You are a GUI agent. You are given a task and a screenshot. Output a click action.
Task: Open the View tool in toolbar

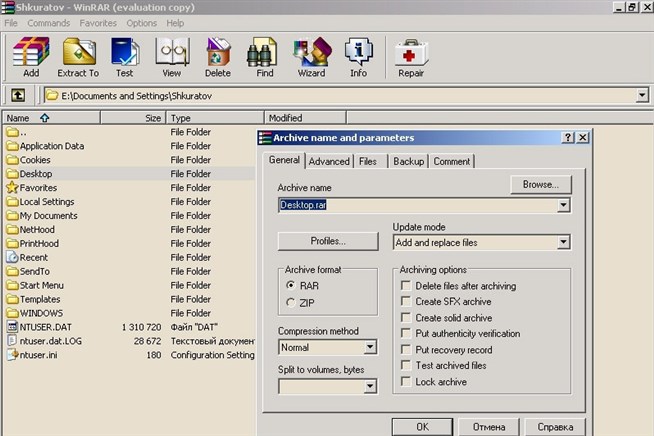pos(171,57)
